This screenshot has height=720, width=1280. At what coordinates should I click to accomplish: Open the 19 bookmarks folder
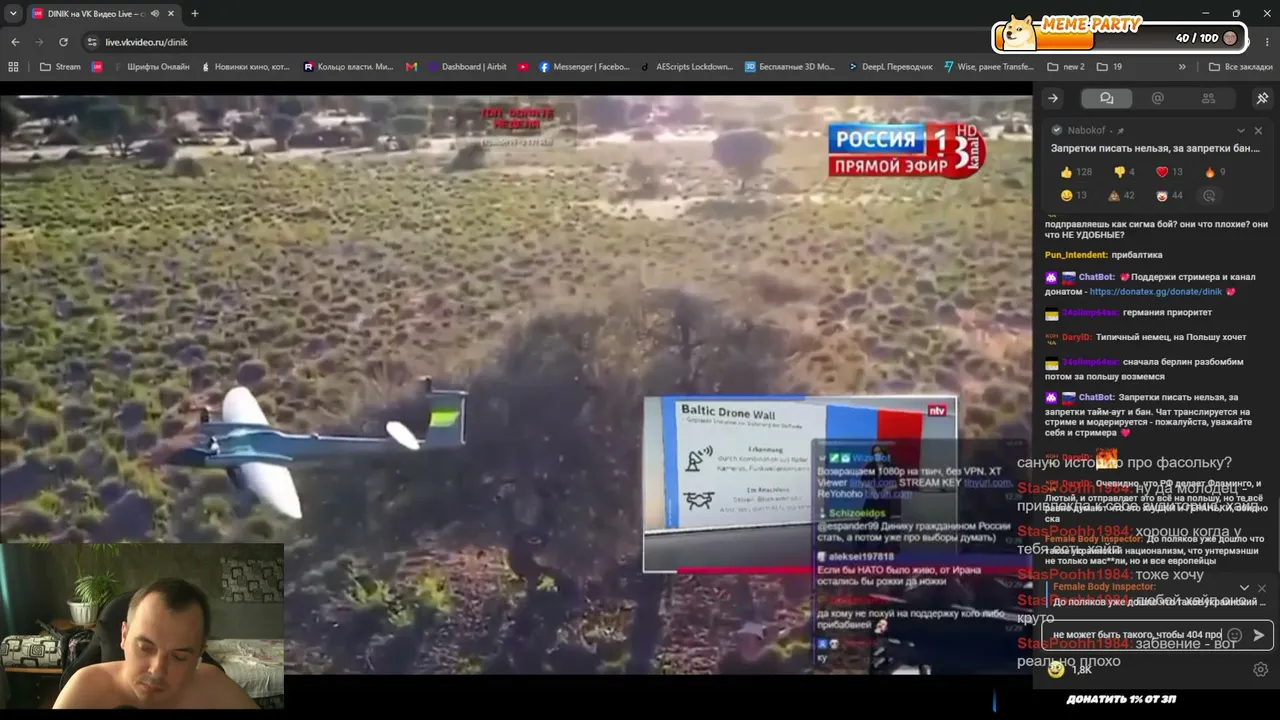click(1109, 67)
